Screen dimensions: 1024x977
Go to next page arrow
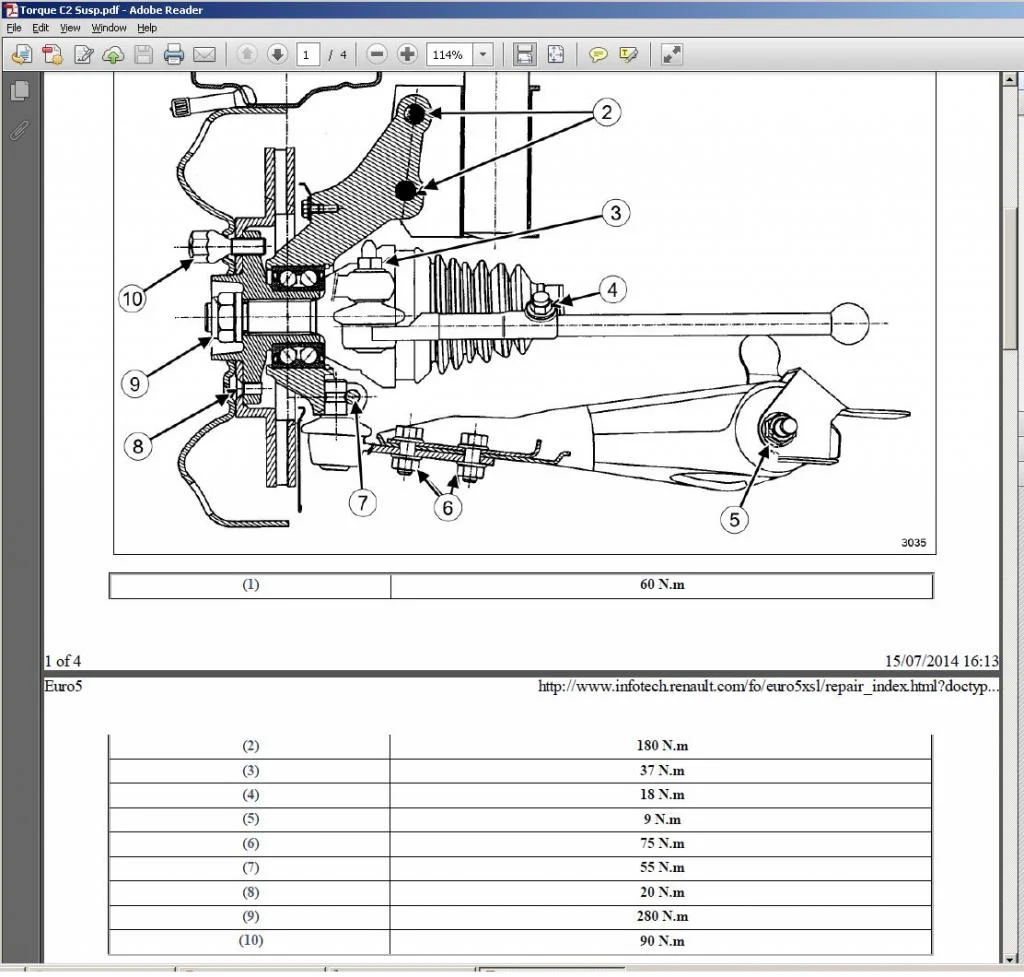pyautogui.click(x=278, y=54)
